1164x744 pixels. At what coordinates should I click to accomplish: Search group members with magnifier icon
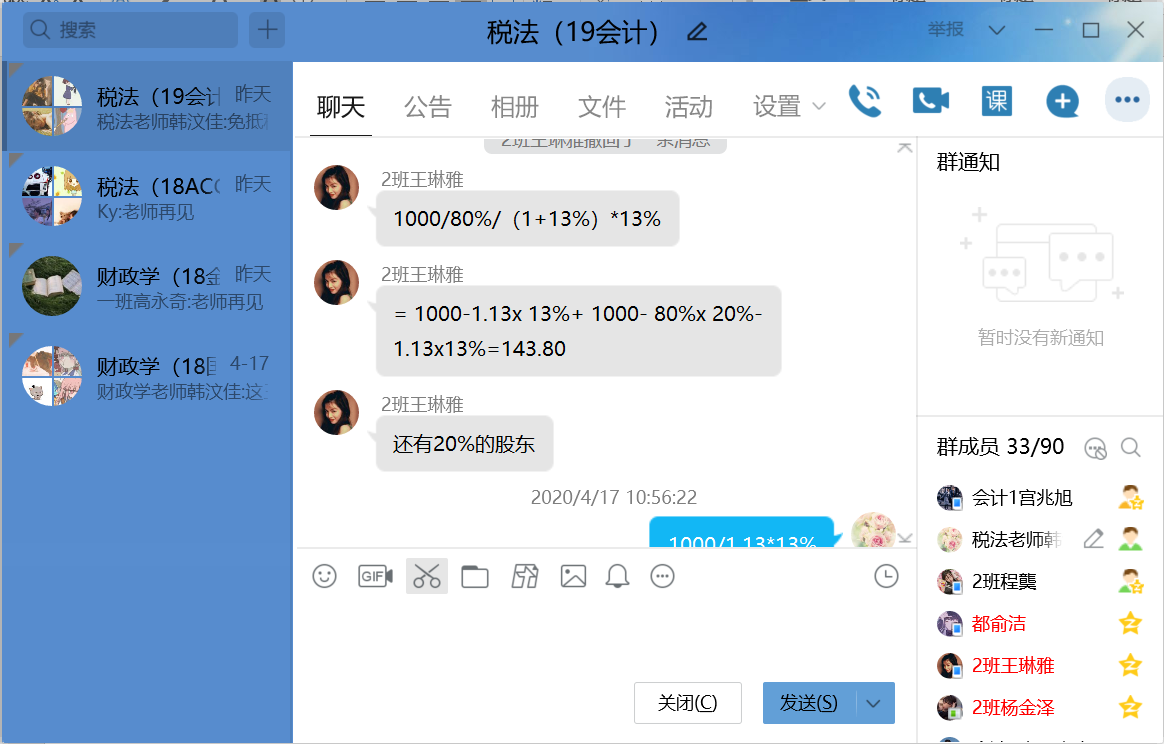[1130, 447]
